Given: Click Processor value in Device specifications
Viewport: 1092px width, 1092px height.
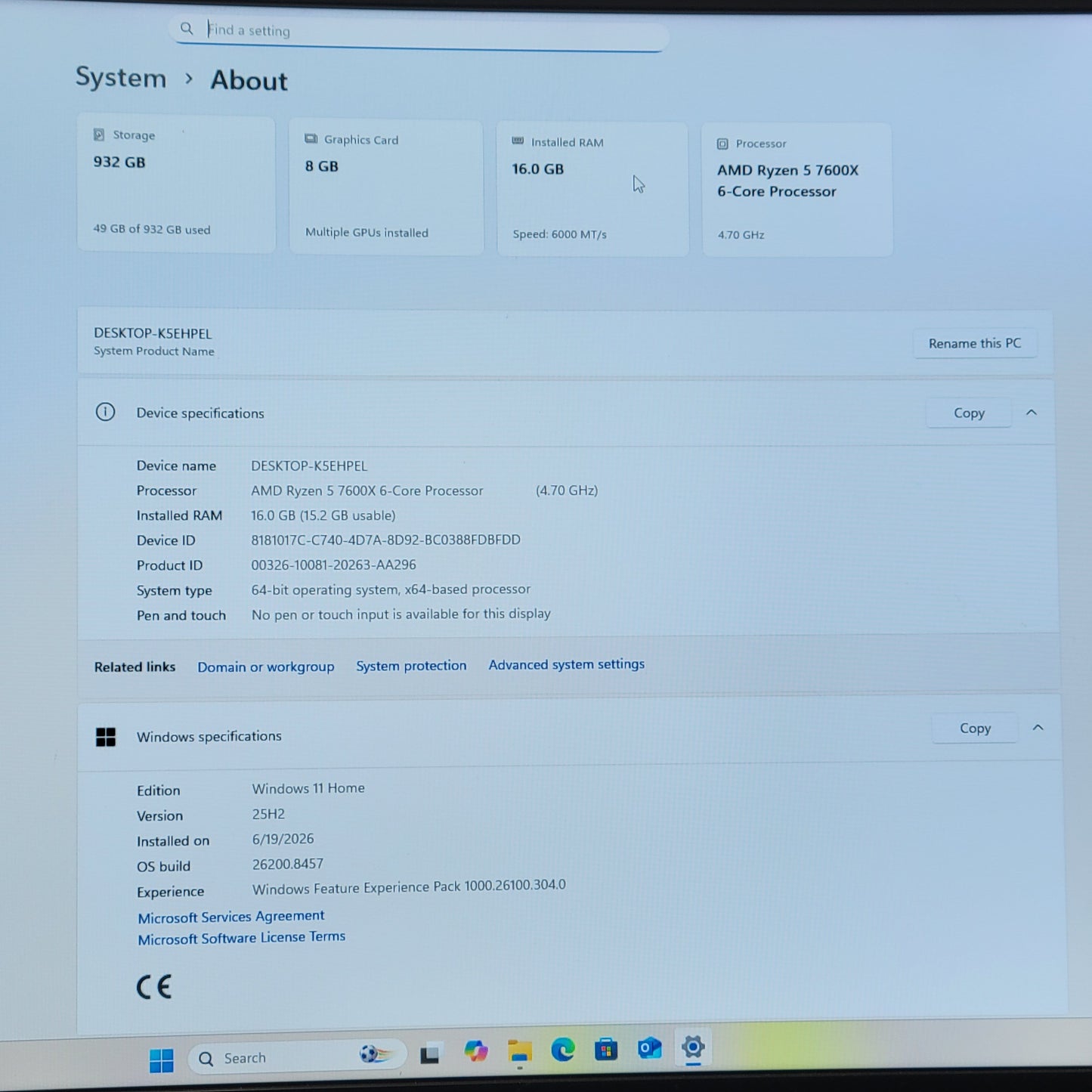Looking at the screenshot, I should point(367,490).
